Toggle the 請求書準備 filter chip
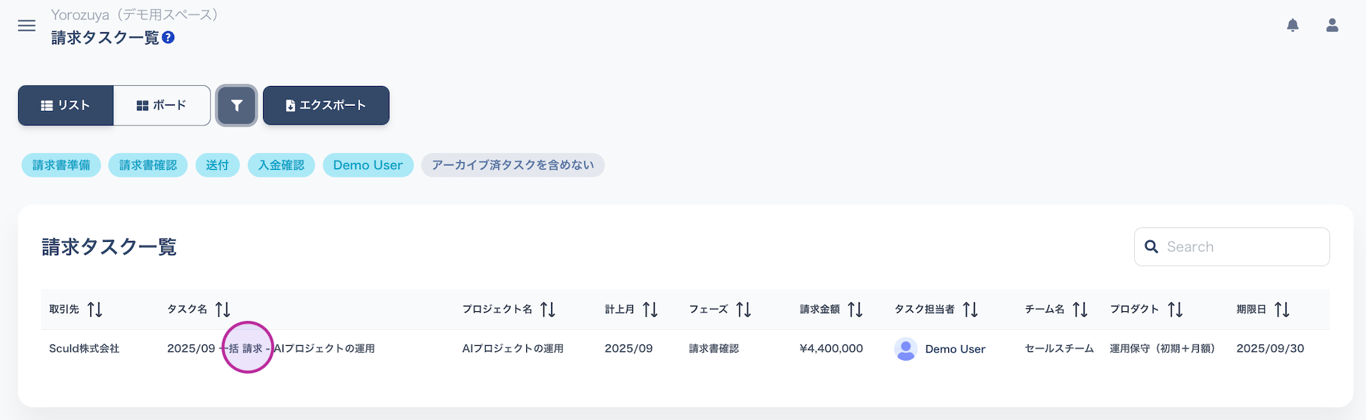 pos(61,165)
